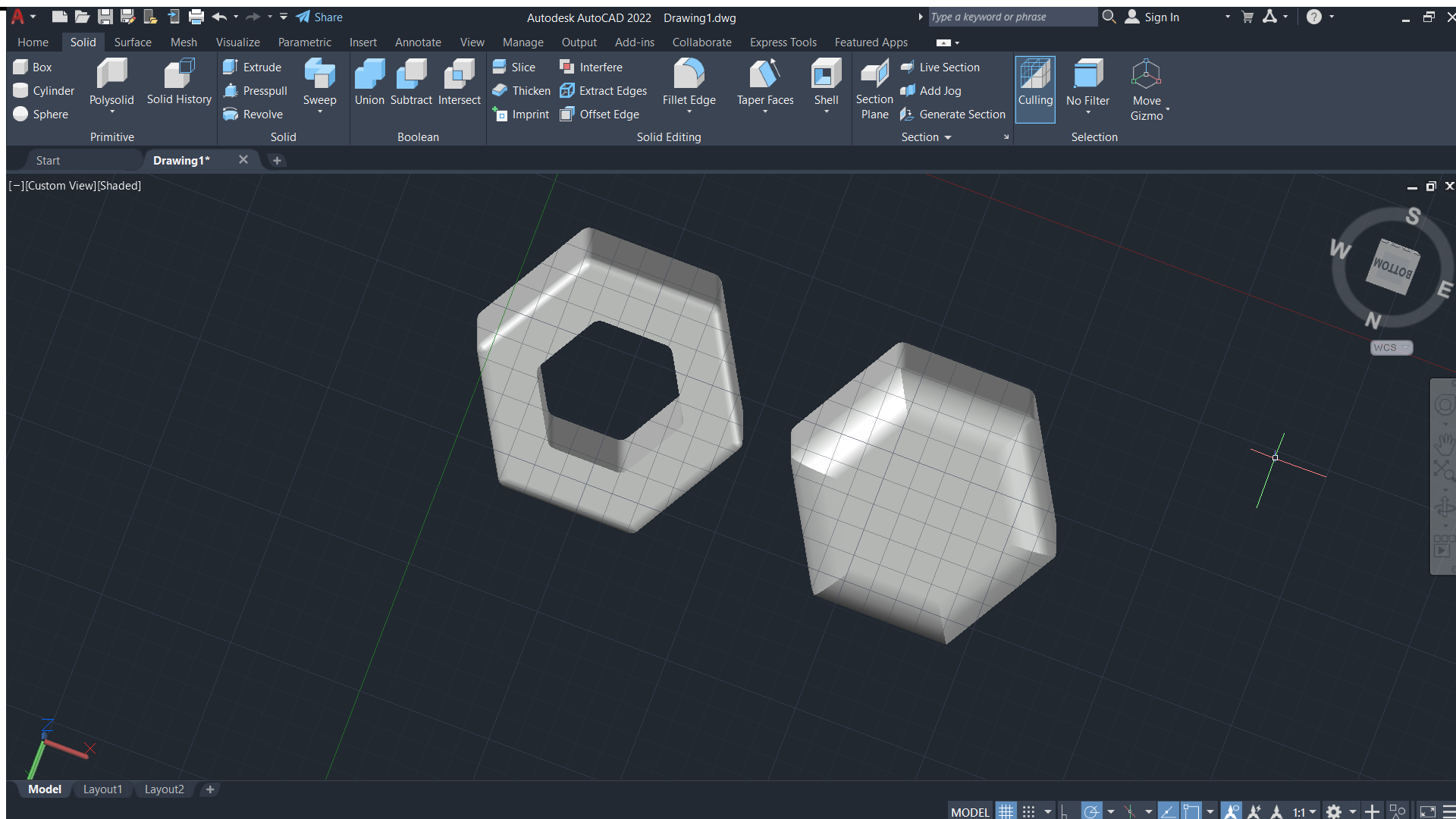Toggle Culling selection mode
The height and width of the screenshot is (819, 1456).
click(x=1035, y=89)
